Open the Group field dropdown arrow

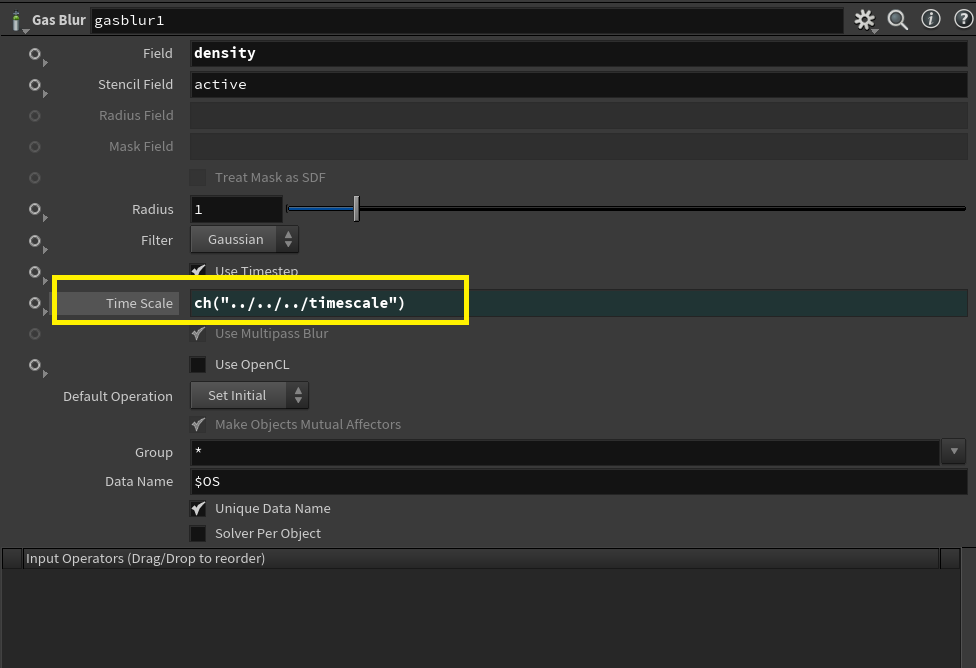[954, 451]
